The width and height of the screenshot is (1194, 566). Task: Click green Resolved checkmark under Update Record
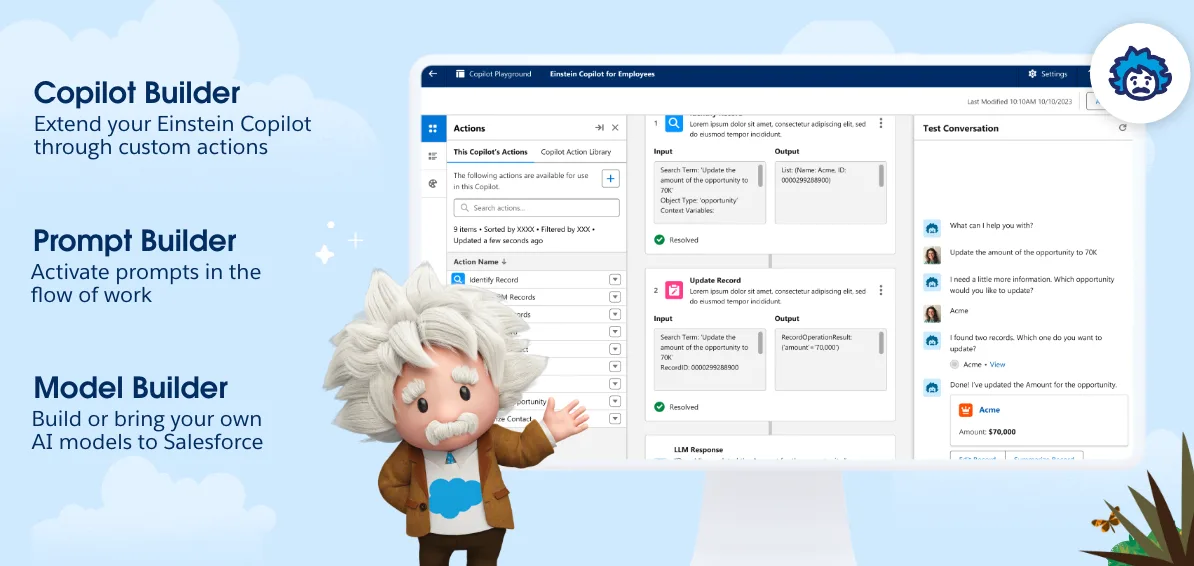[659, 407]
